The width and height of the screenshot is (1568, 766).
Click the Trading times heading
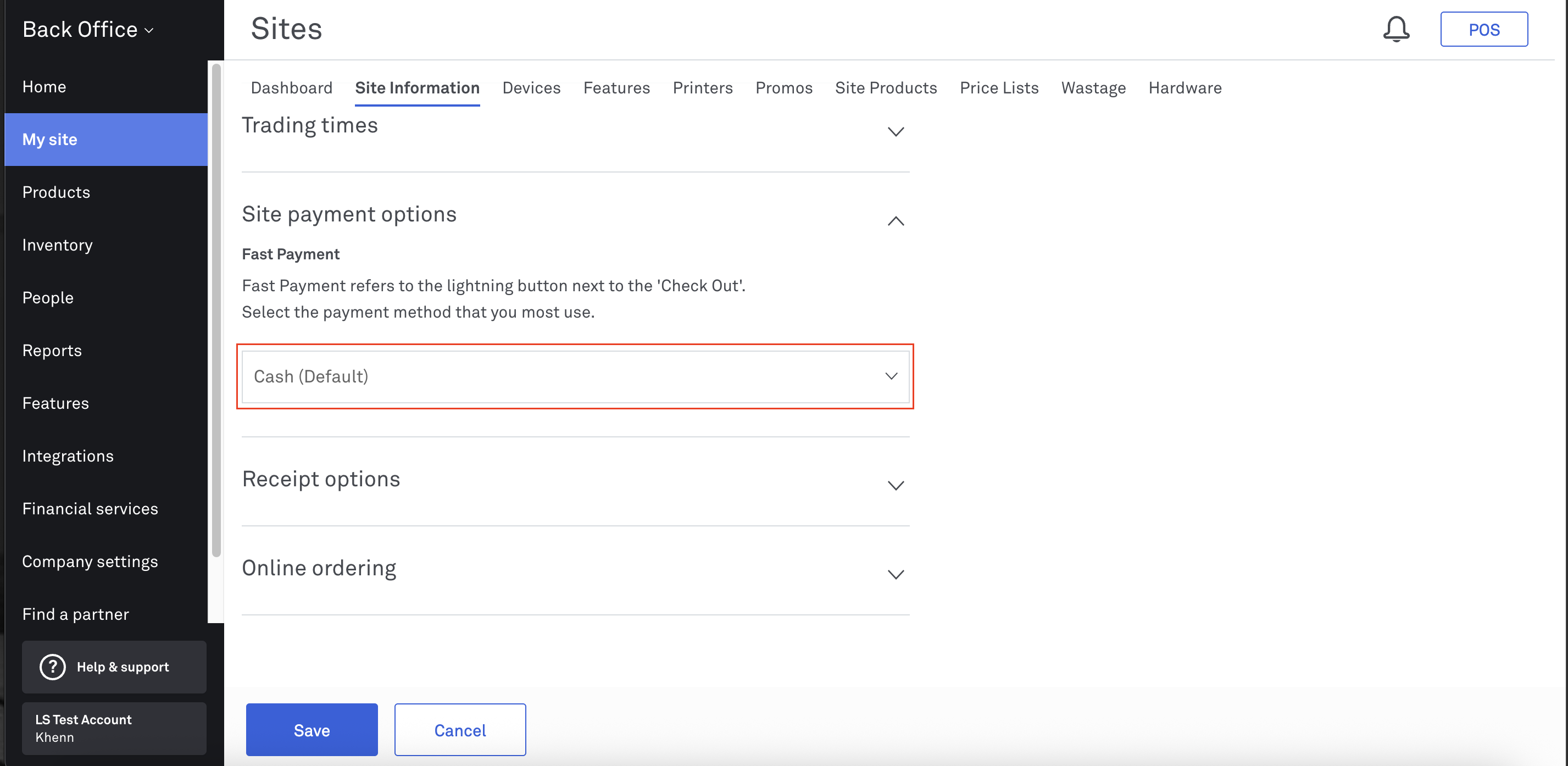[x=310, y=125]
